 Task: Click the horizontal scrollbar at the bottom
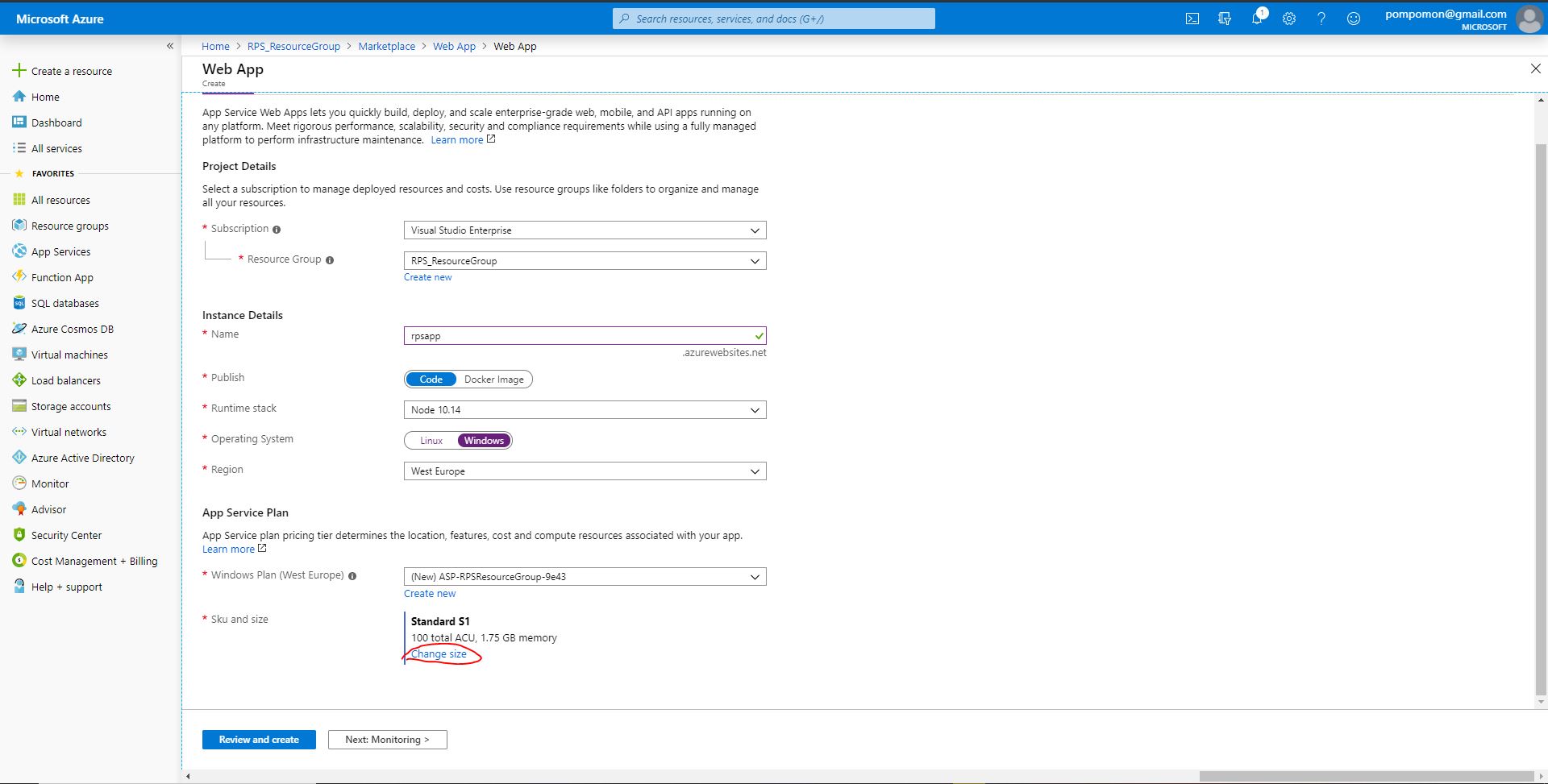click(1367, 777)
